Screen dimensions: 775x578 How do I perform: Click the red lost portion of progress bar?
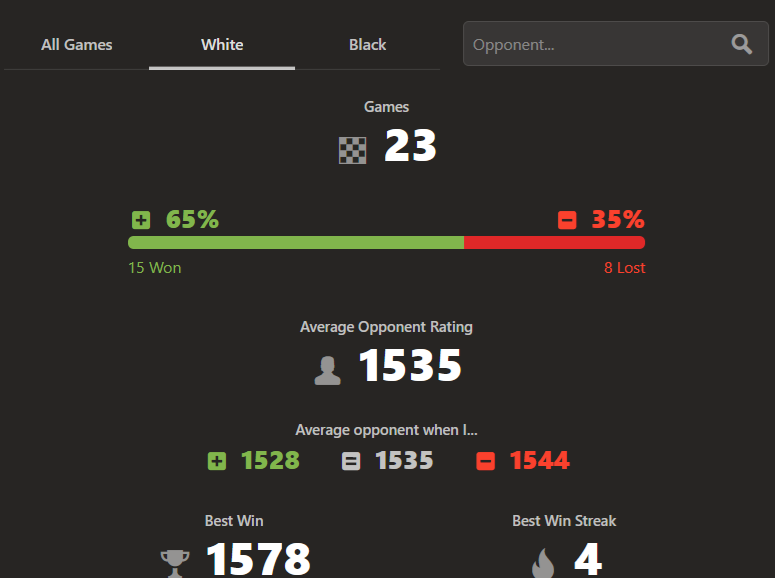(555, 242)
